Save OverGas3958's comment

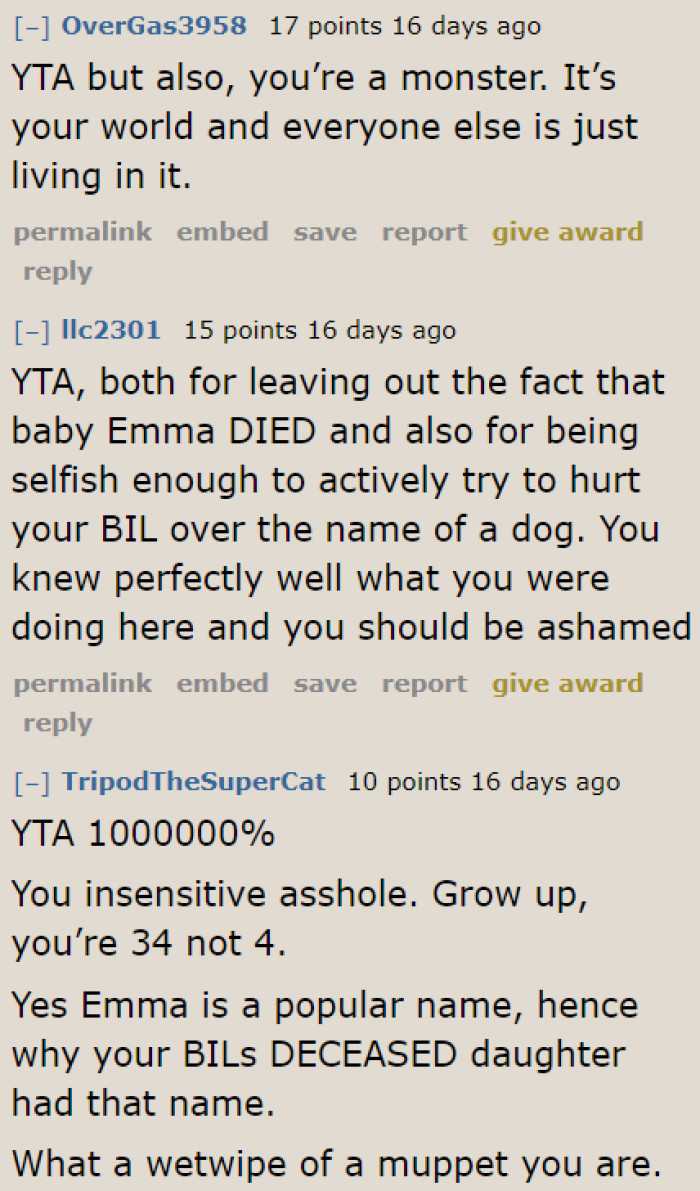coord(325,232)
